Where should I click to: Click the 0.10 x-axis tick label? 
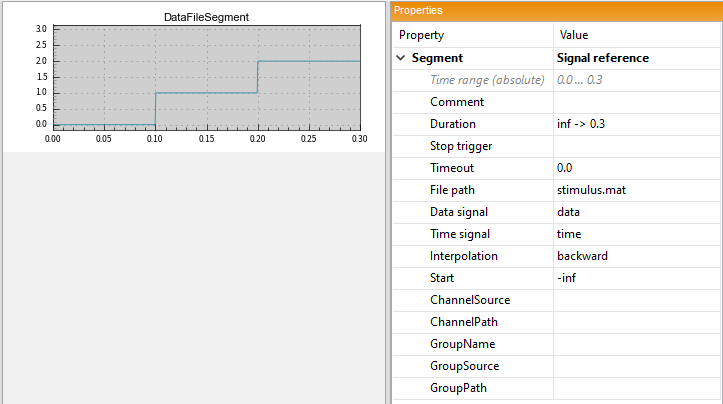[x=154, y=139]
